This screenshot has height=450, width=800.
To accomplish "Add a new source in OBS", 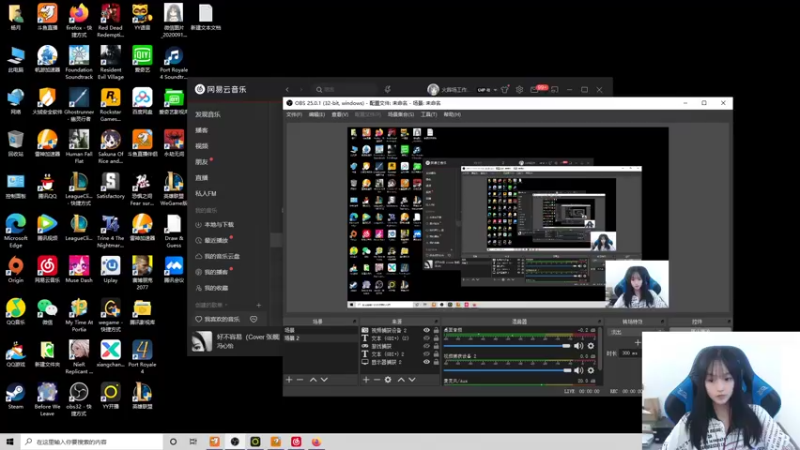I will pyautogui.click(x=366, y=380).
